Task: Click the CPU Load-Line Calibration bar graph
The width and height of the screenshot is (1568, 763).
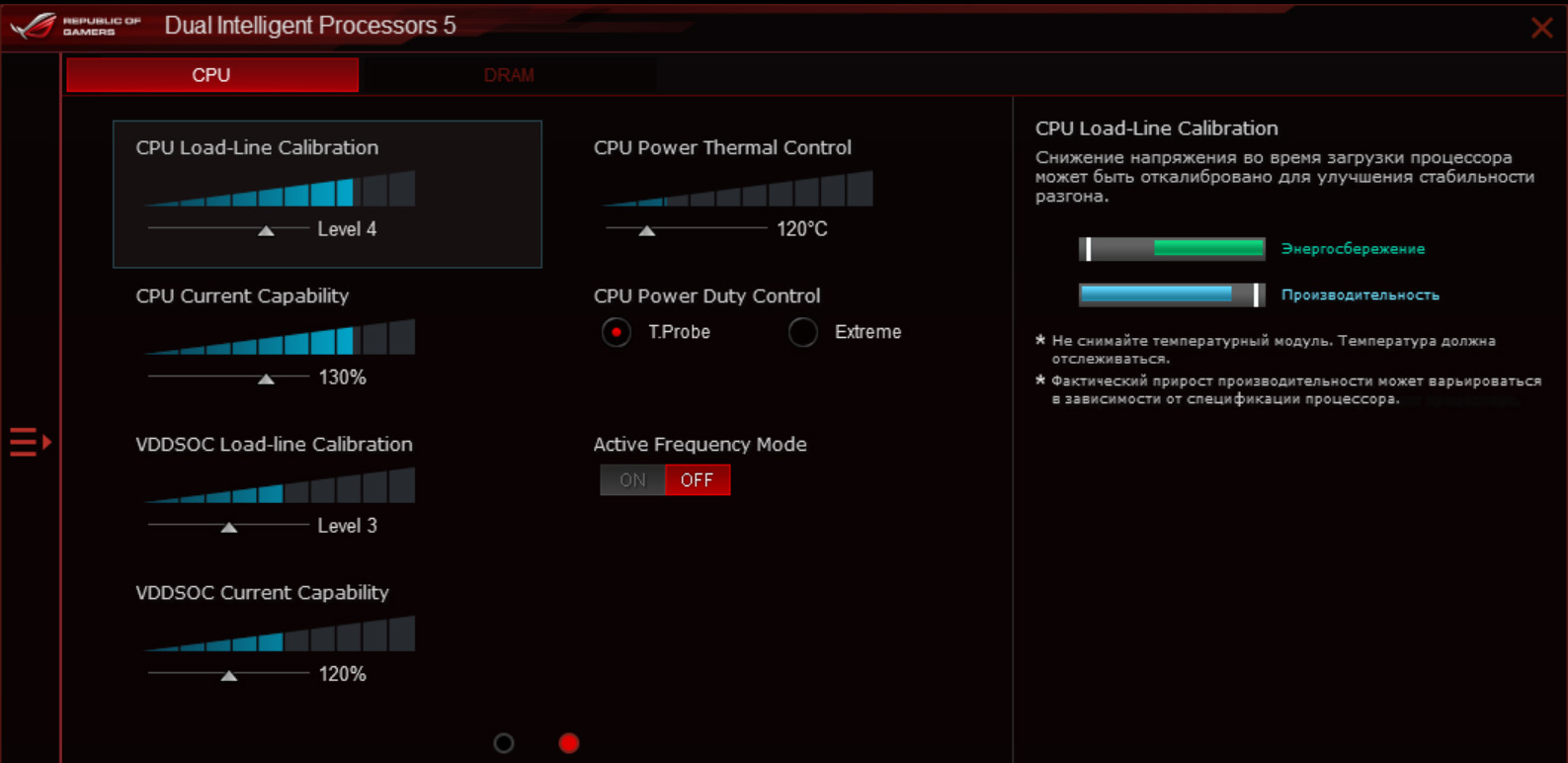Action: [280, 189]
